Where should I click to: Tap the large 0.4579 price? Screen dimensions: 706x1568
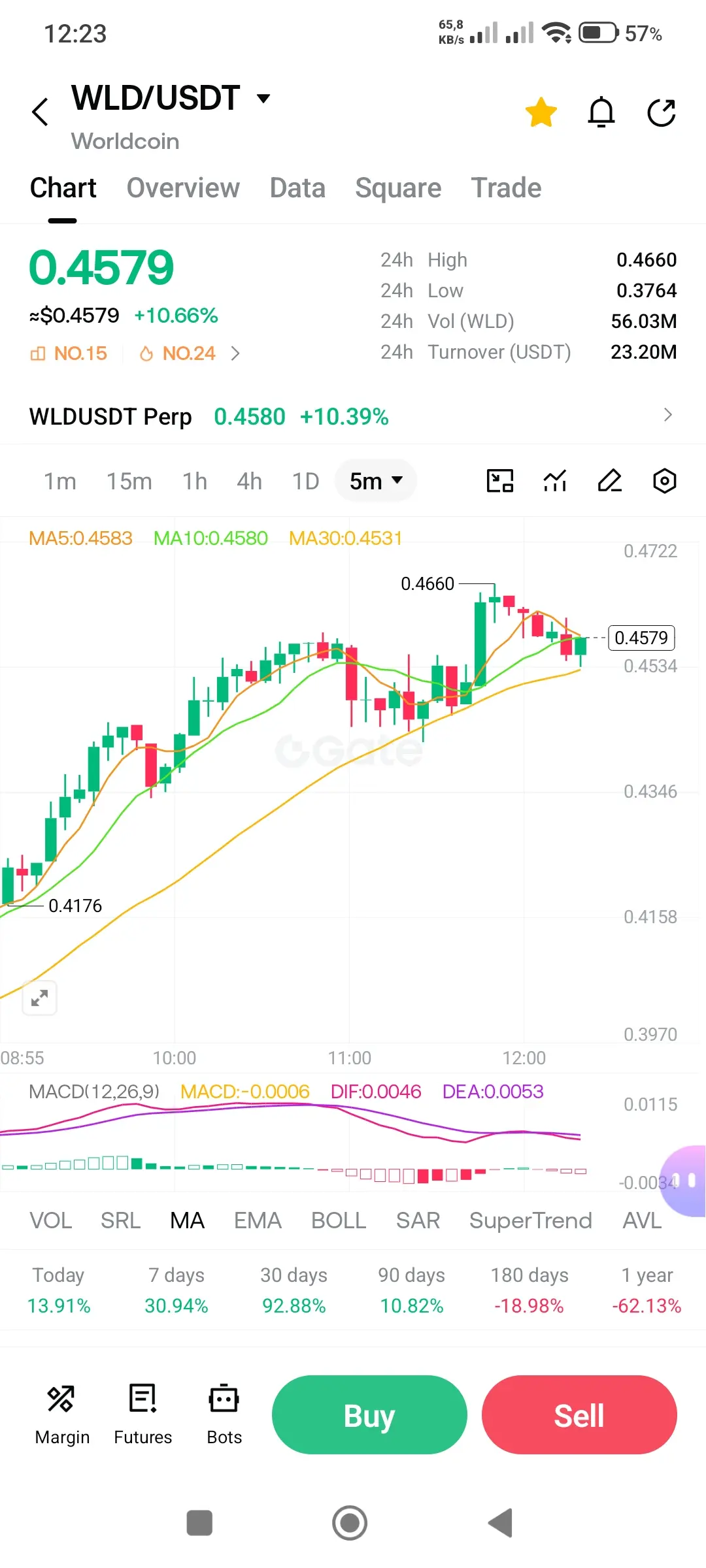101,268
